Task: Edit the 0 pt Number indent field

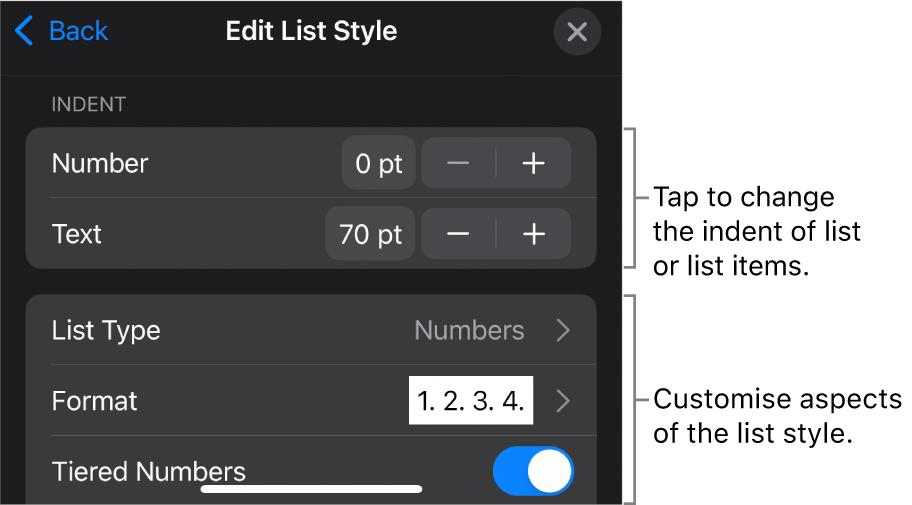Action: [378, 164]
